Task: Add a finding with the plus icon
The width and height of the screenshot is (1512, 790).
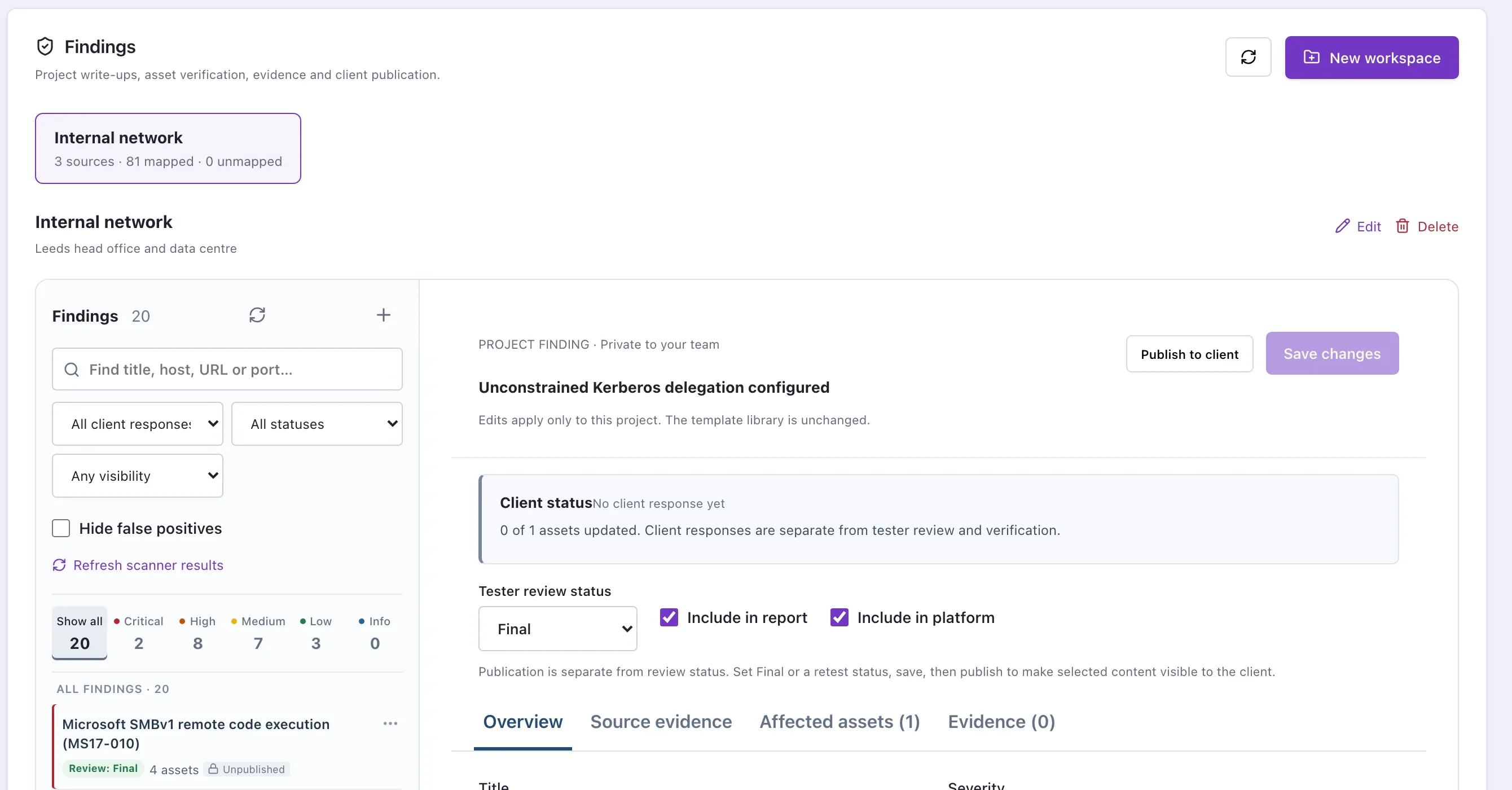Action: 383,315
